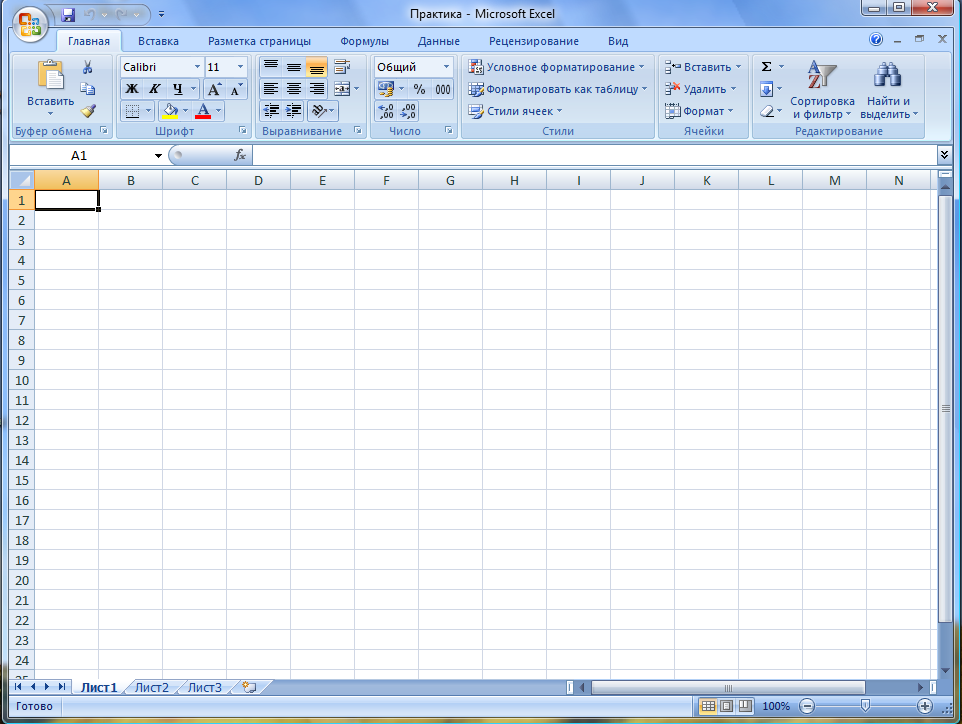962x724 pixels.
Task: Toggle bottom vertical alignment
Action: [x=317, y=66]
